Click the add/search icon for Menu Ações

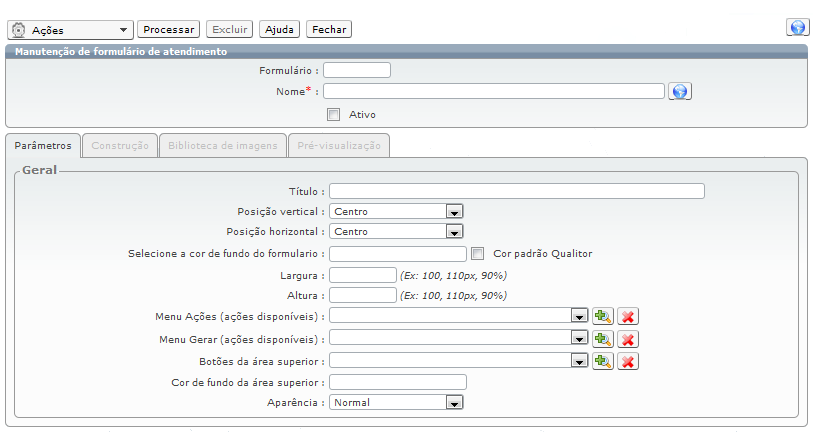[x=603, y=316]
